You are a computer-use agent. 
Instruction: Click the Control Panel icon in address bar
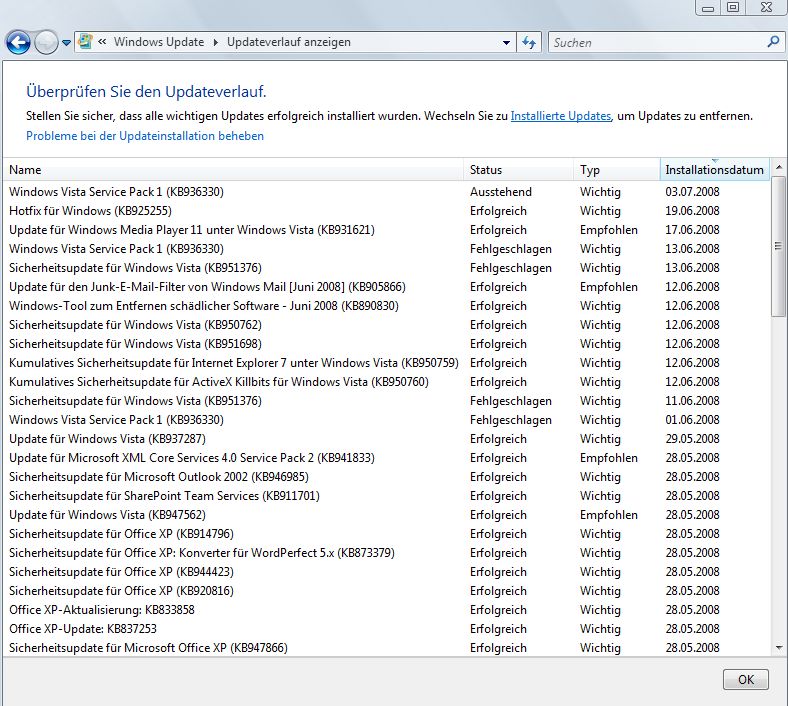[x=85, y=41]
